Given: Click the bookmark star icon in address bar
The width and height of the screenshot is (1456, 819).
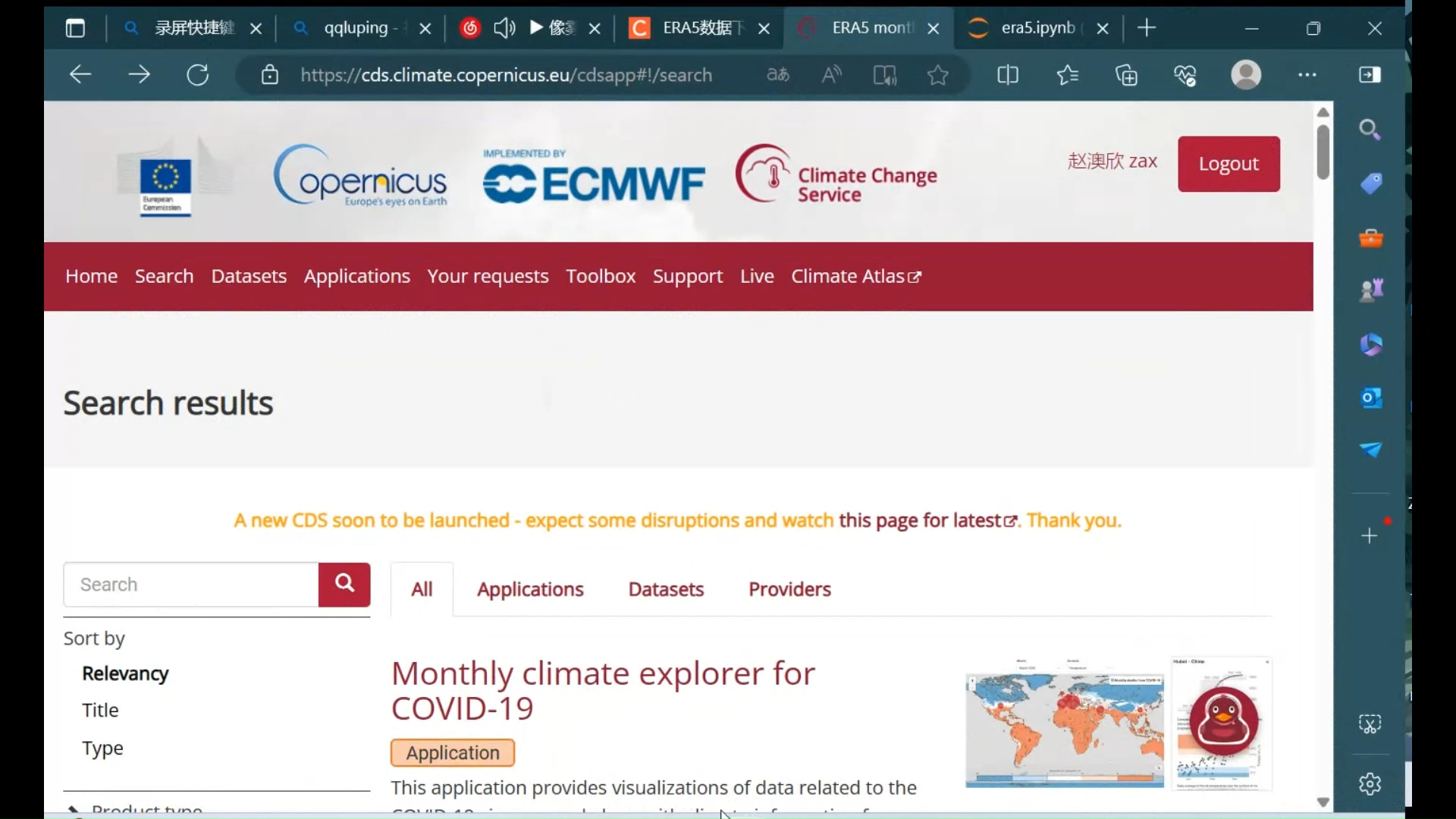Looking at the screenshot, I should click(937, 75).
